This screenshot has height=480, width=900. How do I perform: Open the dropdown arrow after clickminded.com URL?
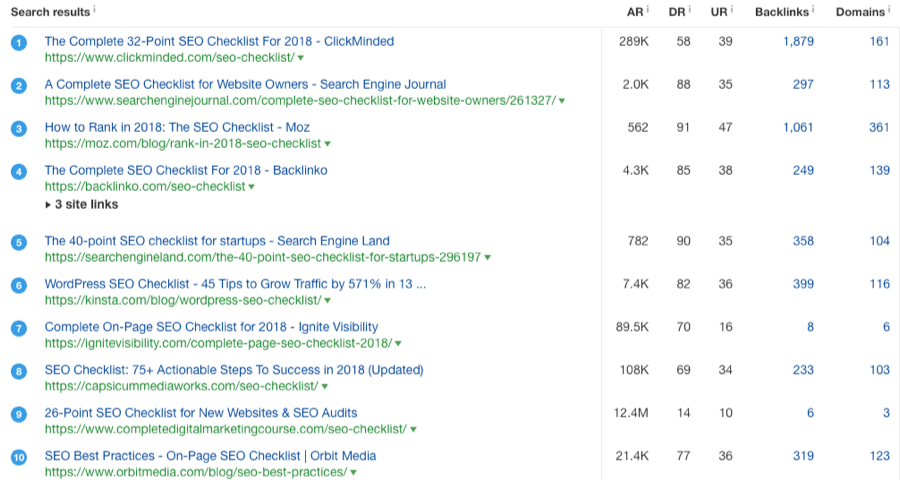[301, 58]
